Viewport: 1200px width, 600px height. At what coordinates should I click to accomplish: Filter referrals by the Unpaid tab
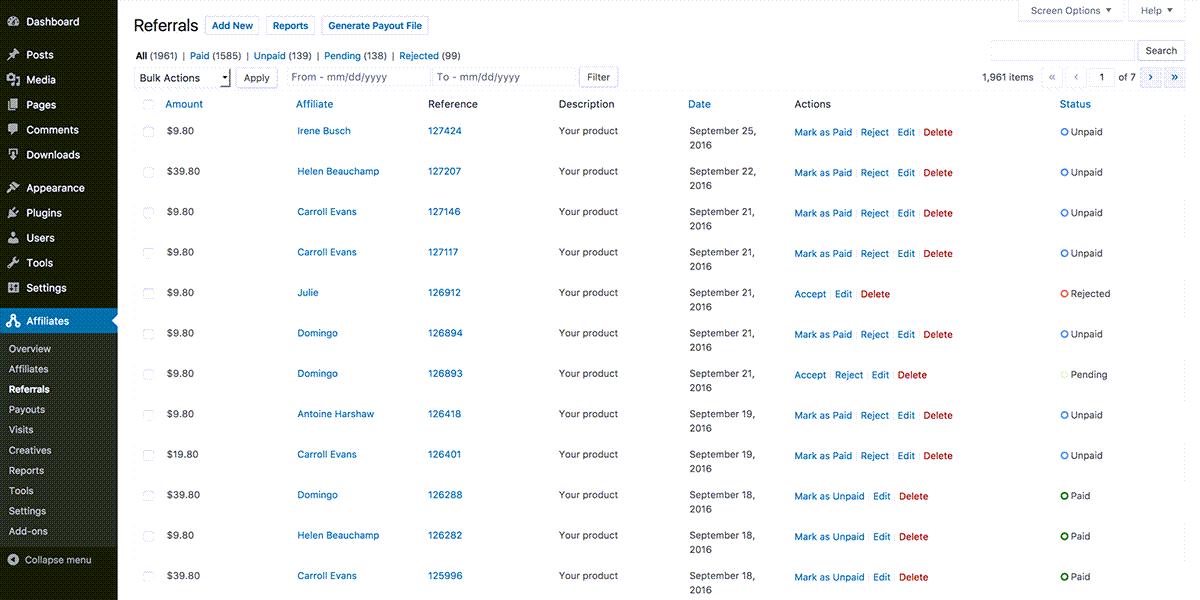click(x=269, y=56)
